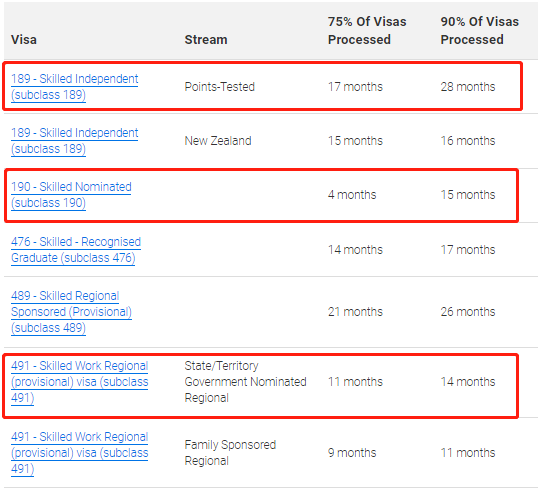Select the 4 months cell
This screenshot has height=488, width=538.
click(x=352, y=195)
